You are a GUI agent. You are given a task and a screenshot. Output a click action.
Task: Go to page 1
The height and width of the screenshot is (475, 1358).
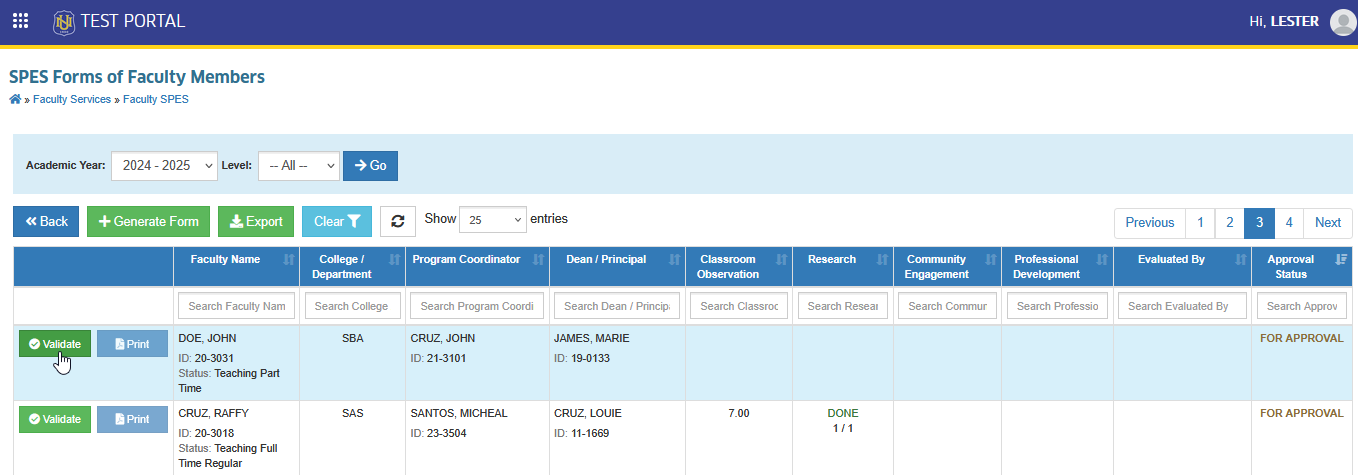tap(1200, 223)
